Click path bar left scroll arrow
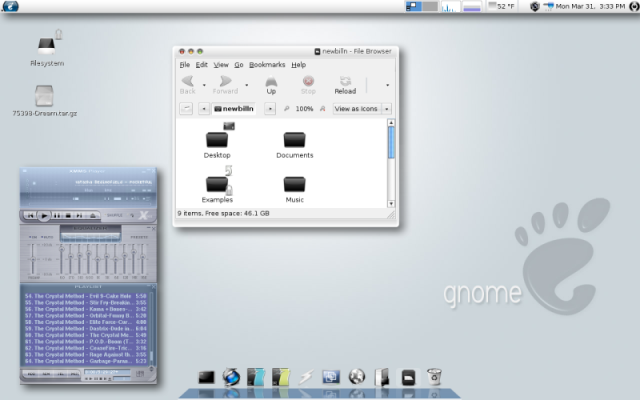Screen dimensions: 640x400 click(204, 109)
